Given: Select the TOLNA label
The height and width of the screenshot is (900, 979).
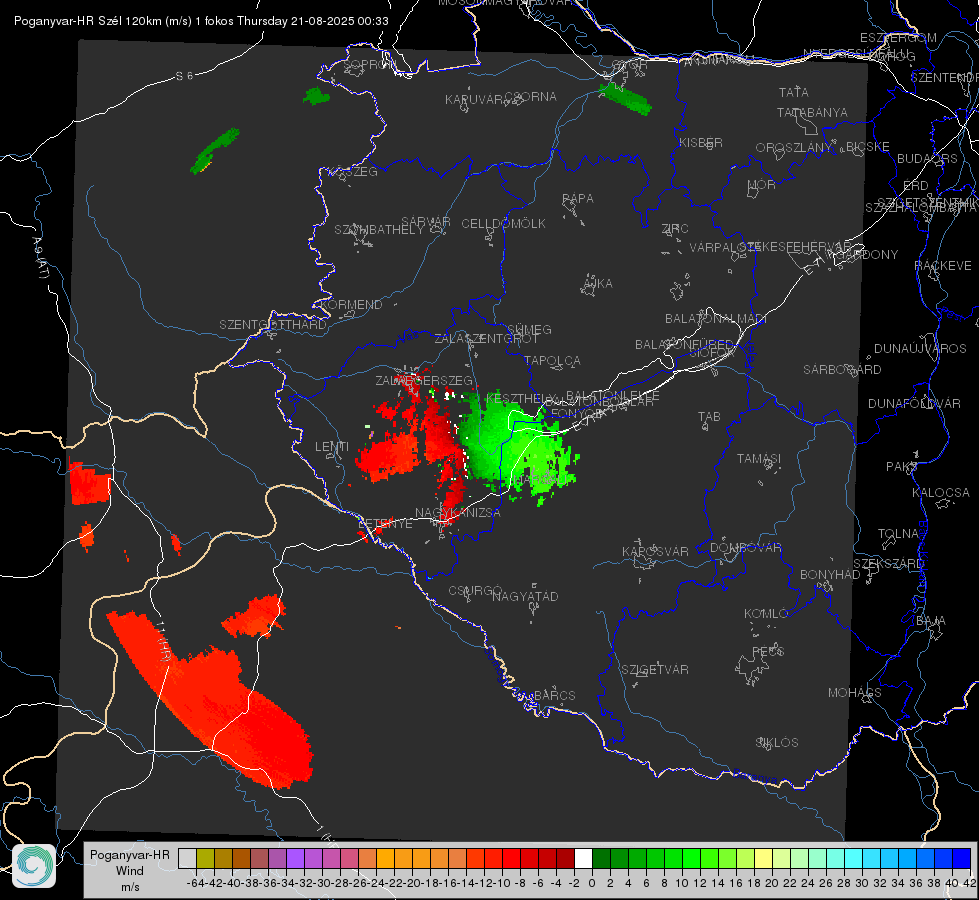Looking at the screenshot, I should 898,534.
